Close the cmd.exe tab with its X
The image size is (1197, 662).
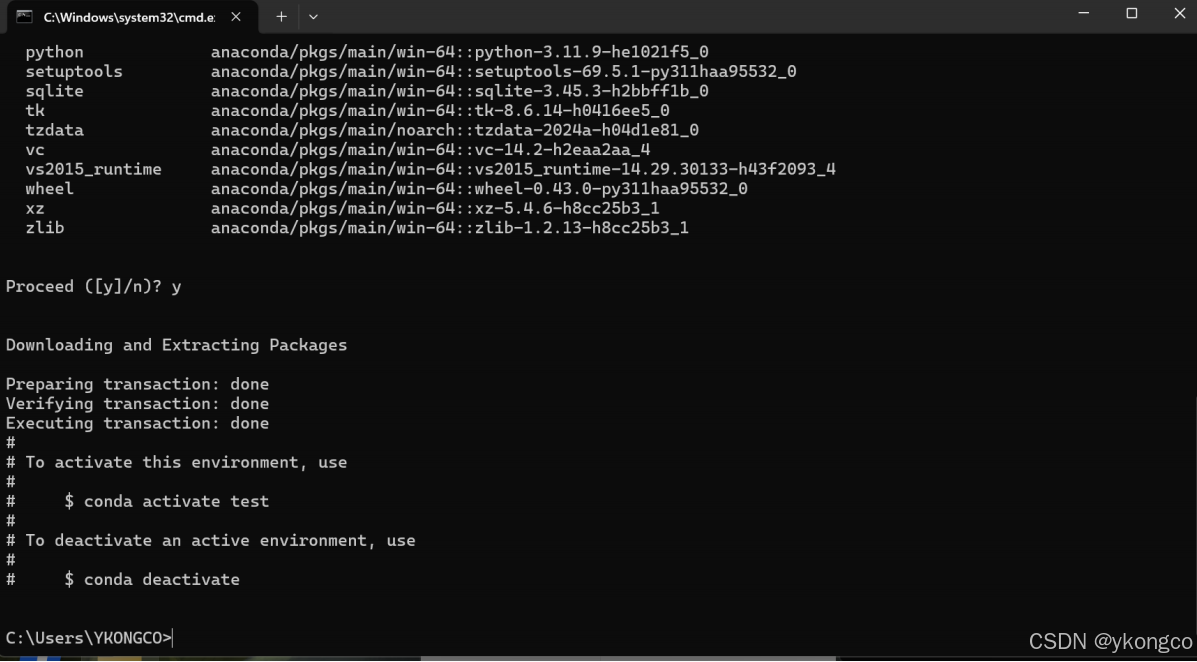pos(235,16)
